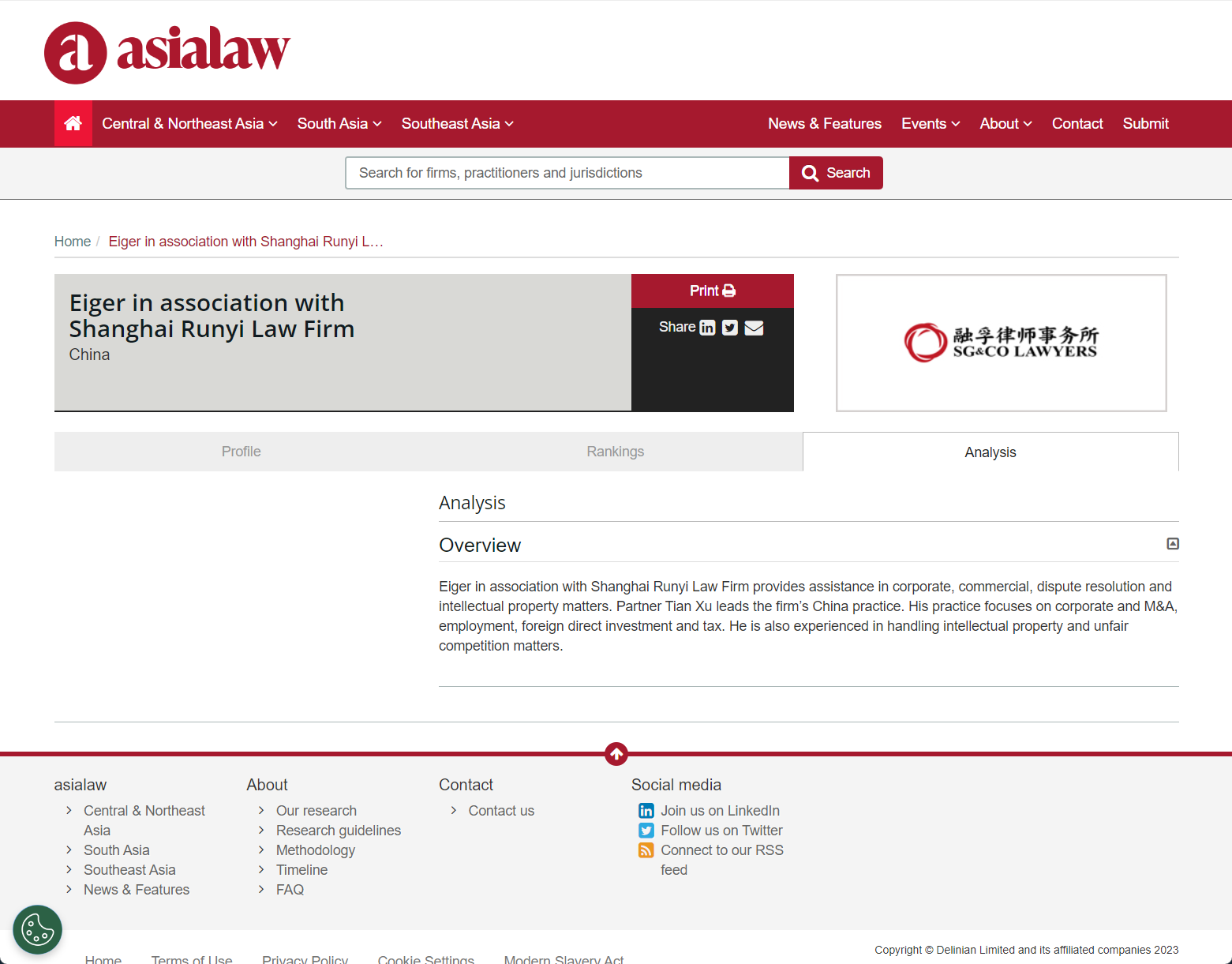This screenshot has height=964, width=1232.
Task: Click the scroll-to-top arrow button
Action: (616, 754)
